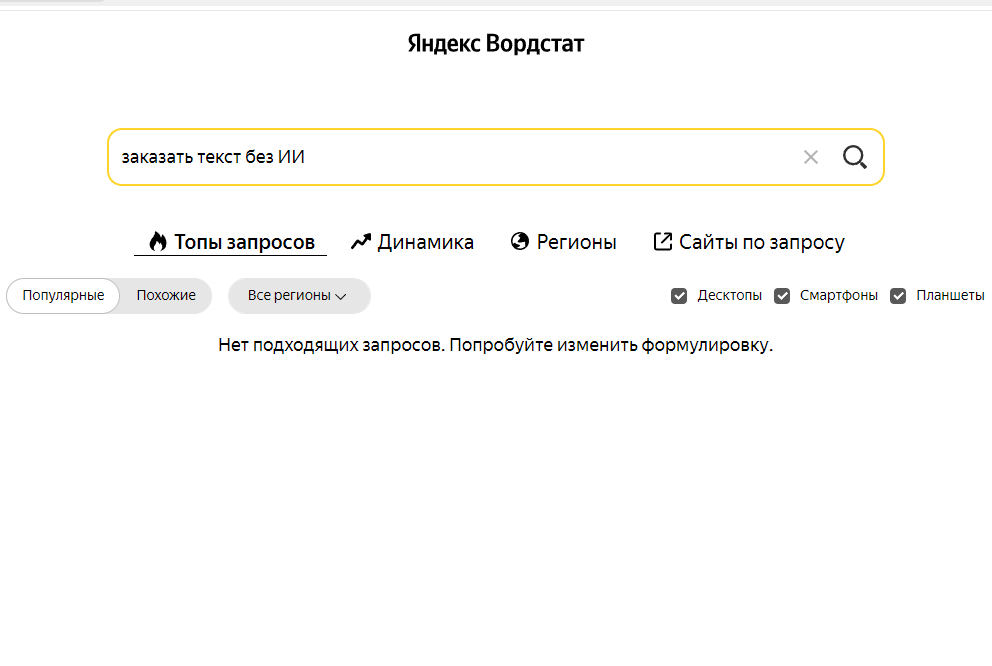Image resolution: width=992 pixels, height=666 pixels.
Task: Click the globe icon beside Регионы
Action: (x=519, y=242)
